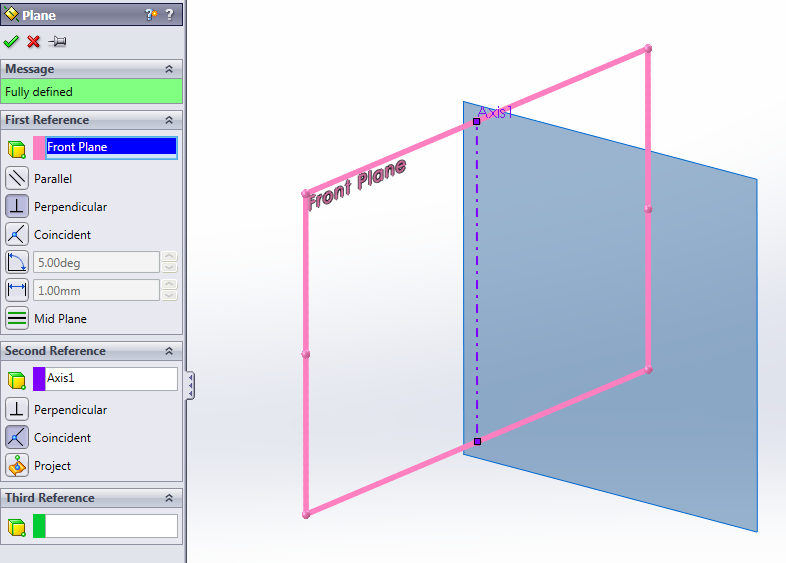Collapse the First Reference section
Viewport: 786px width, 563px height.
tap(169, 120)
